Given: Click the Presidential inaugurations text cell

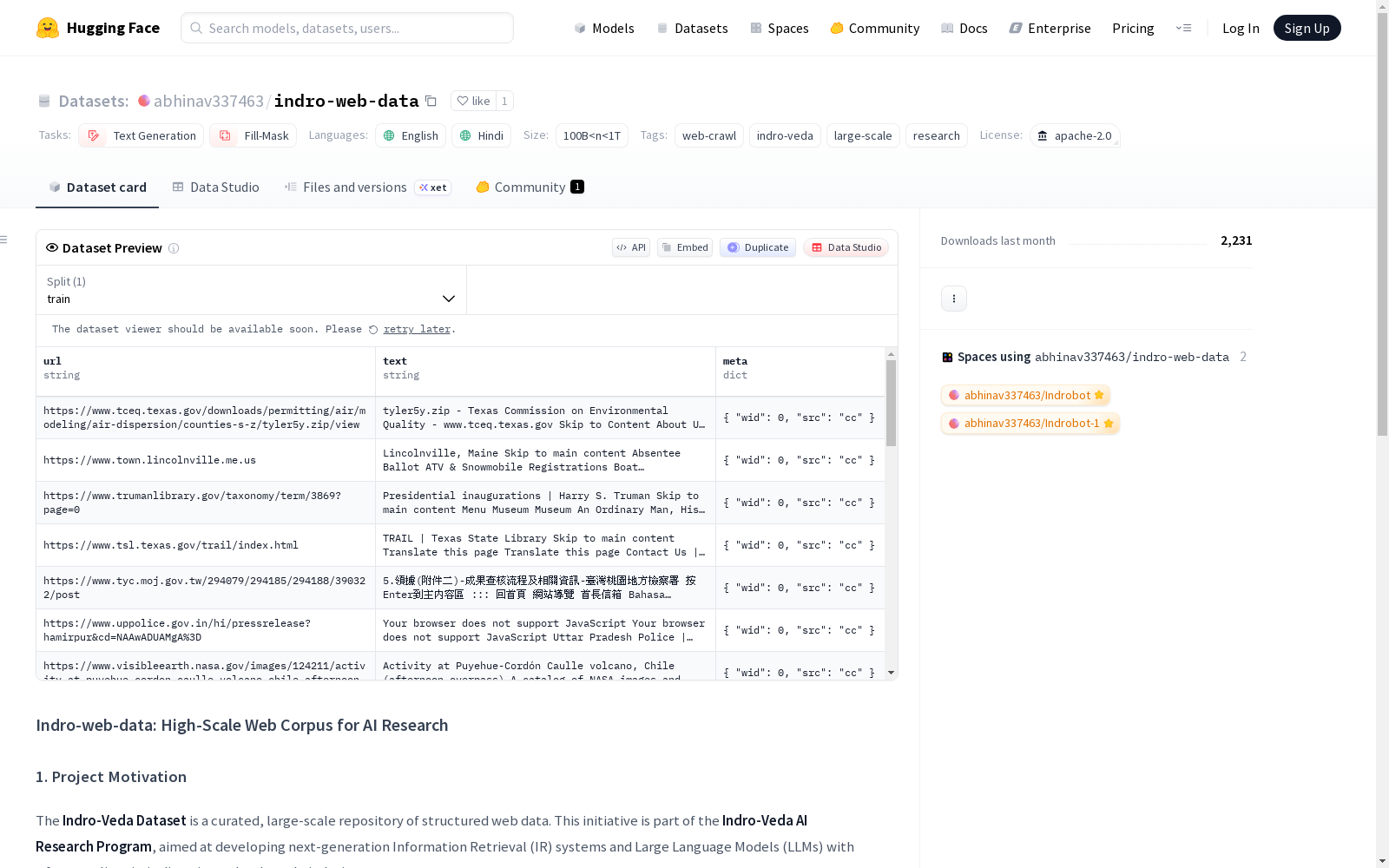Looking at the screenshot, I should (x=546, y=503).
